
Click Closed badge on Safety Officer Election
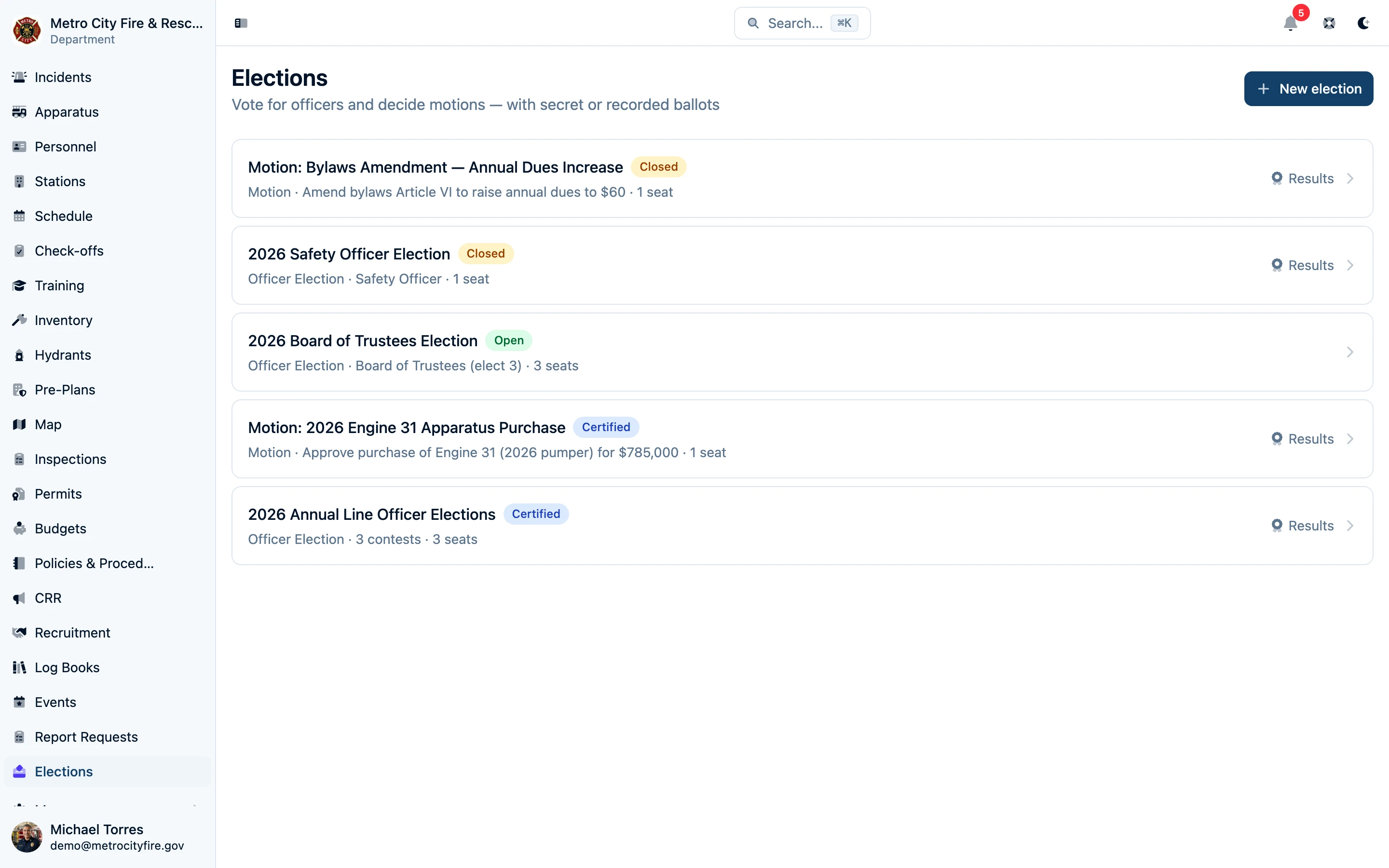click(x=486, y=253)
